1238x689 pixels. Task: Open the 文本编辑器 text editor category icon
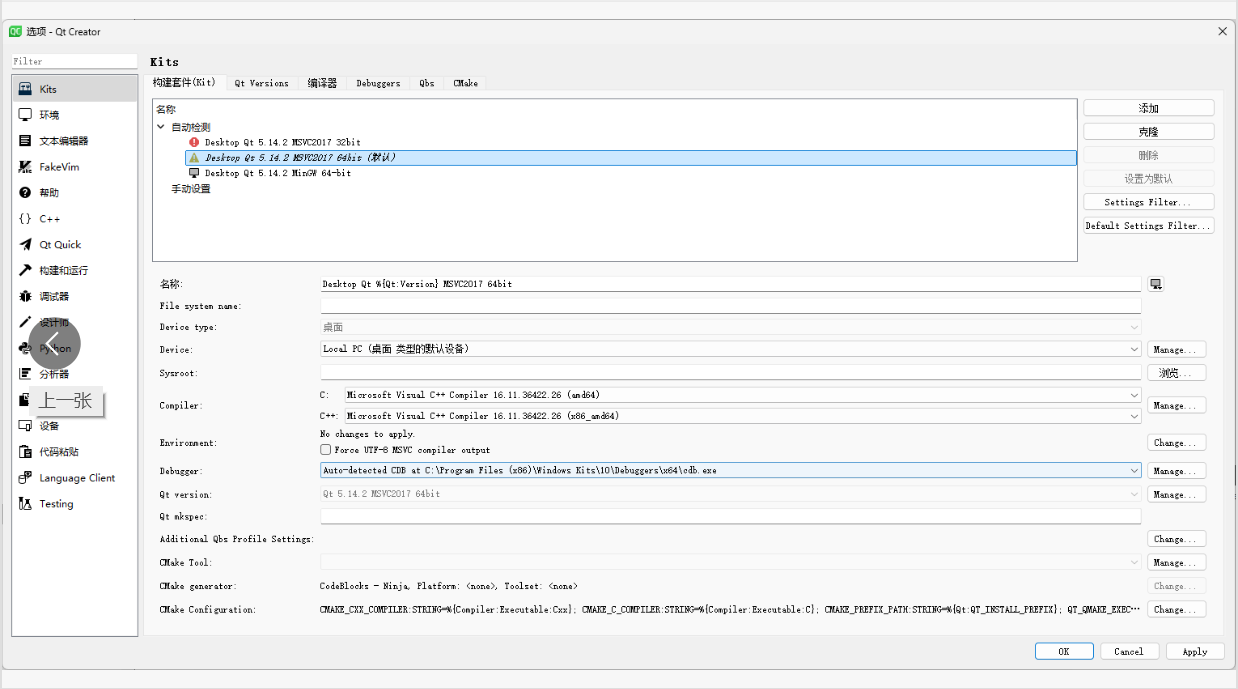click(x=25, y=141)
